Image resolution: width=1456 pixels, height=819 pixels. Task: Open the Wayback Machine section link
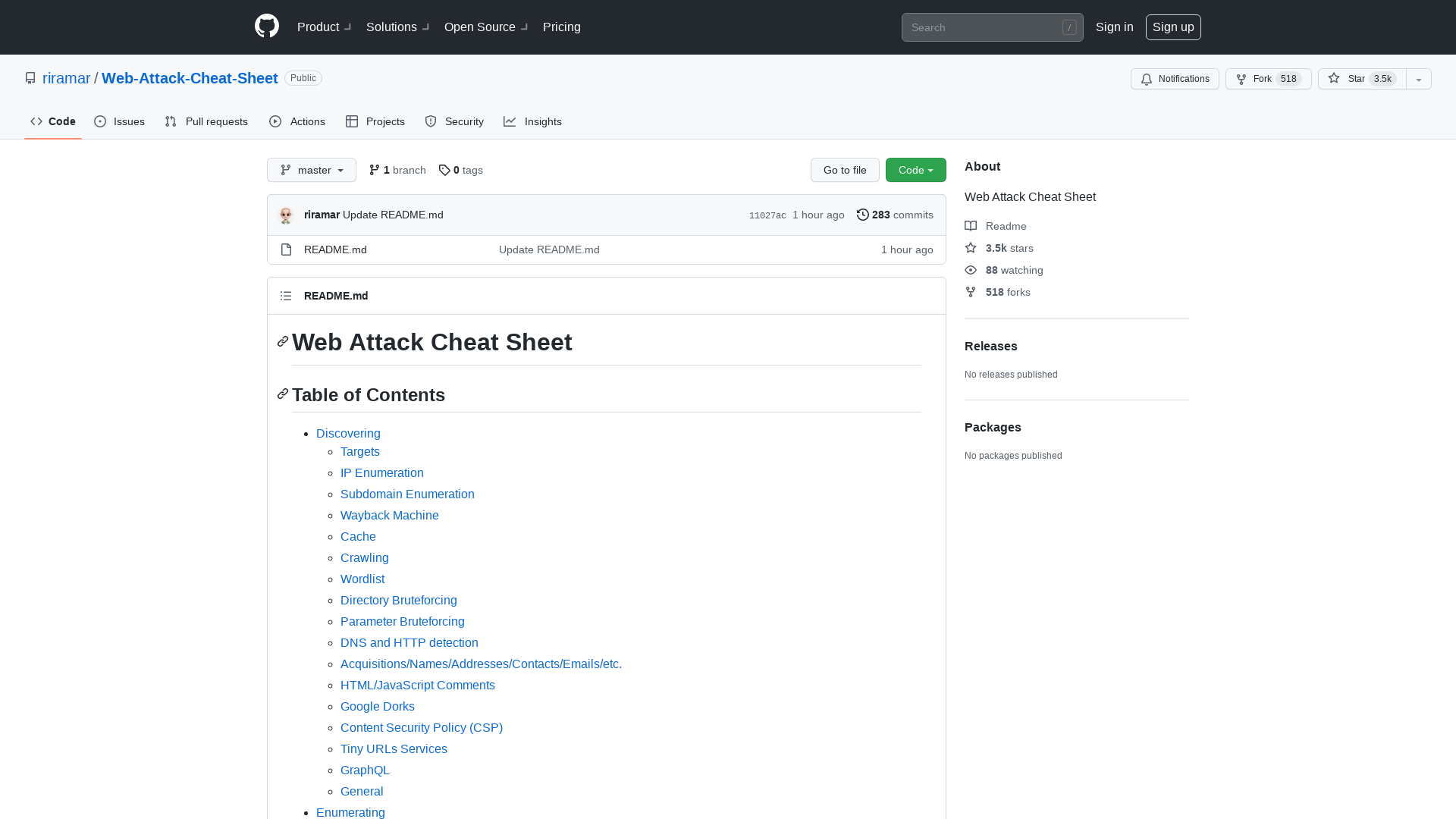click(390, 515)
